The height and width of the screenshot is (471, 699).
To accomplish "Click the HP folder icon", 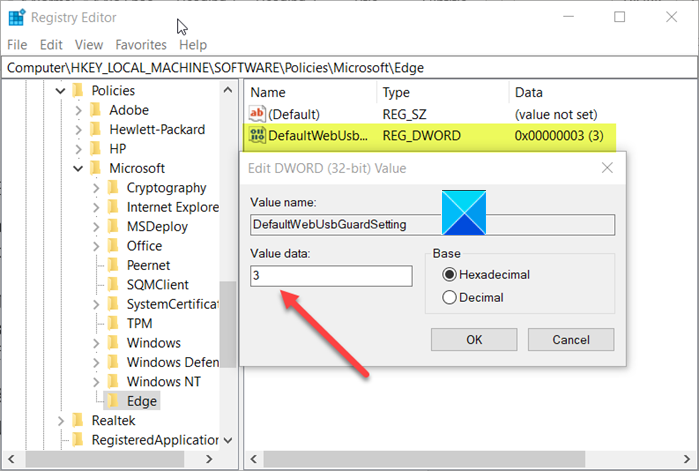I will point(96,148).
